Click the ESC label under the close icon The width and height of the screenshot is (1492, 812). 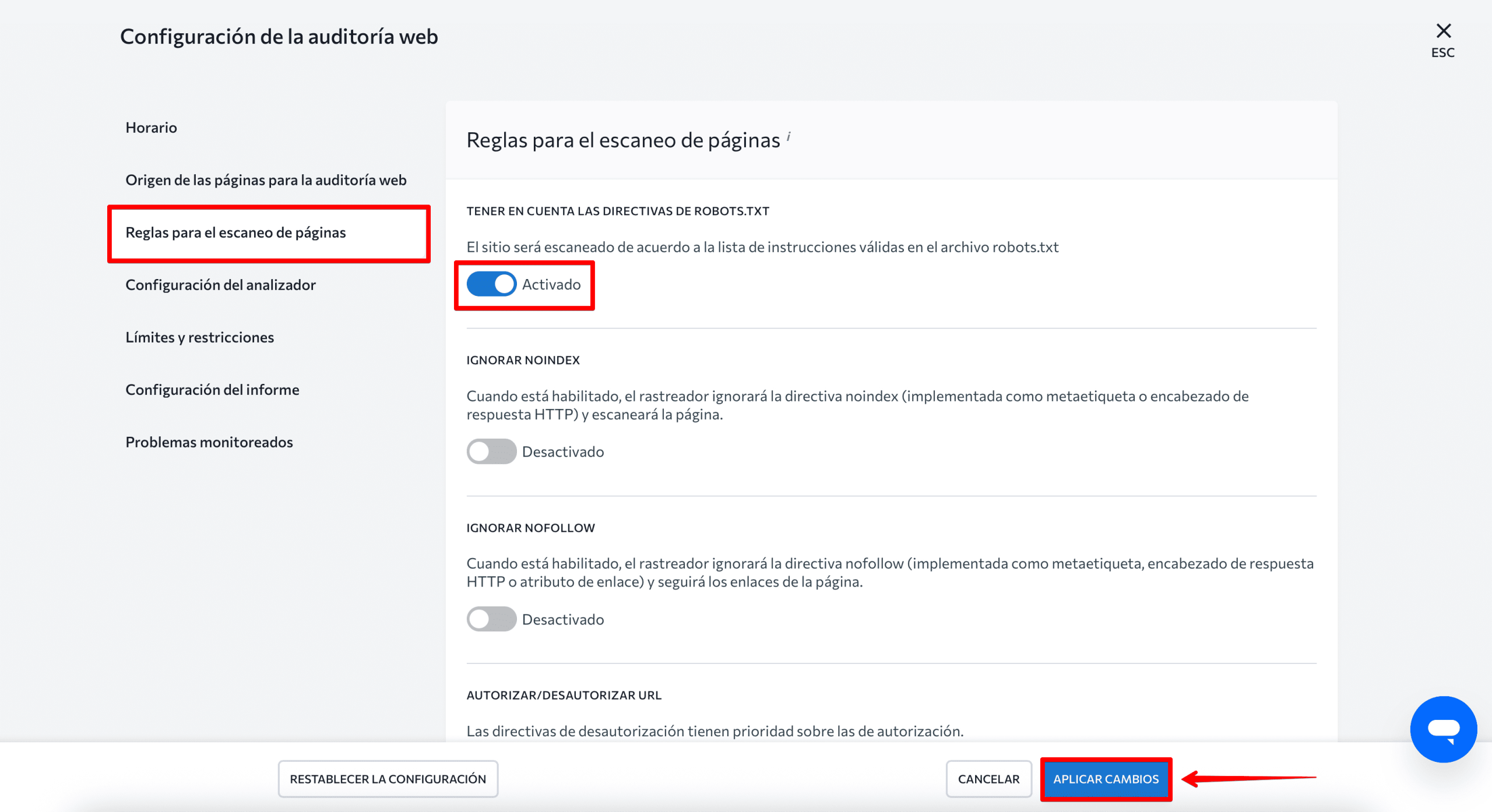click(x=1443, y=52)
